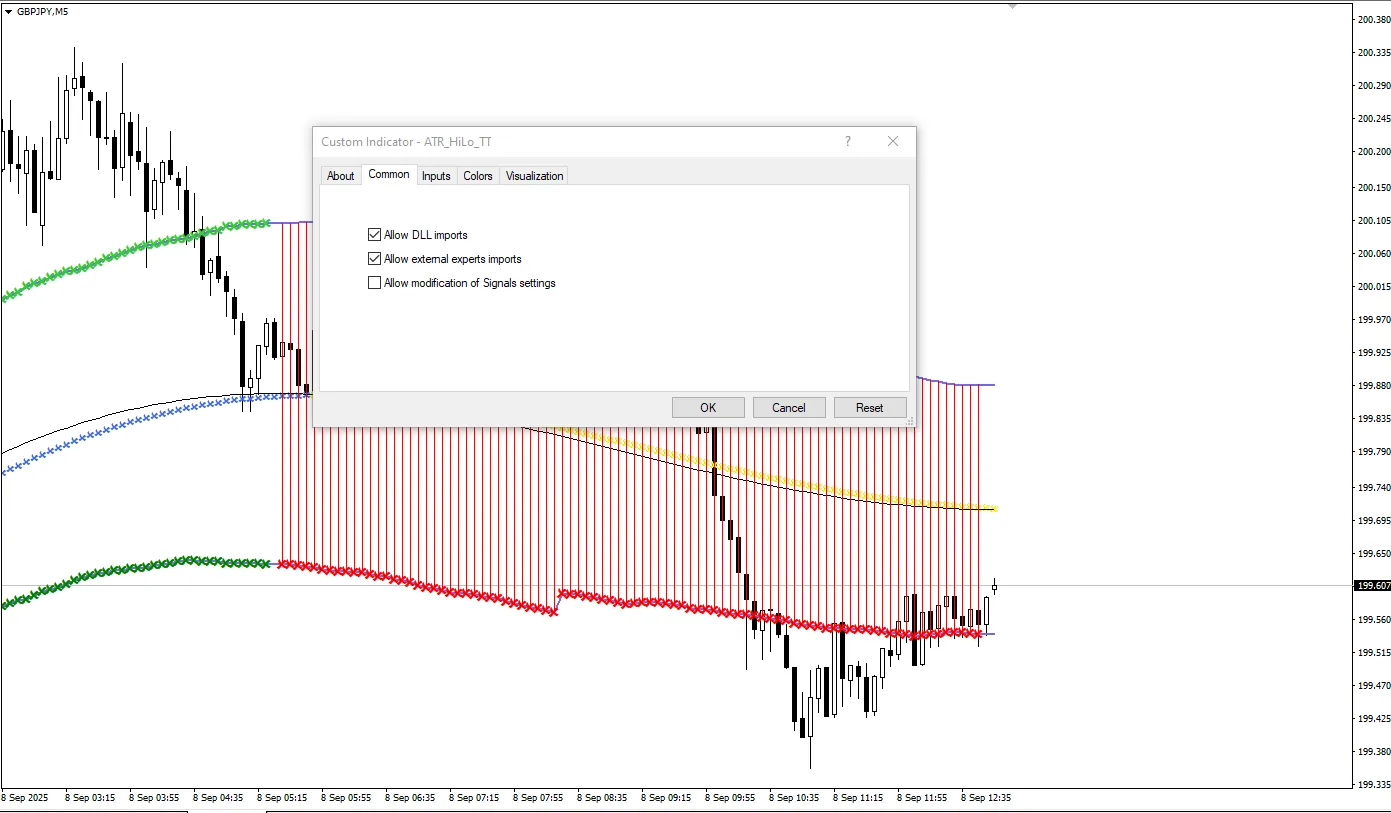Click the dialog resize grip corner
Screen dimensions: 1391x813
pos(910,422)
